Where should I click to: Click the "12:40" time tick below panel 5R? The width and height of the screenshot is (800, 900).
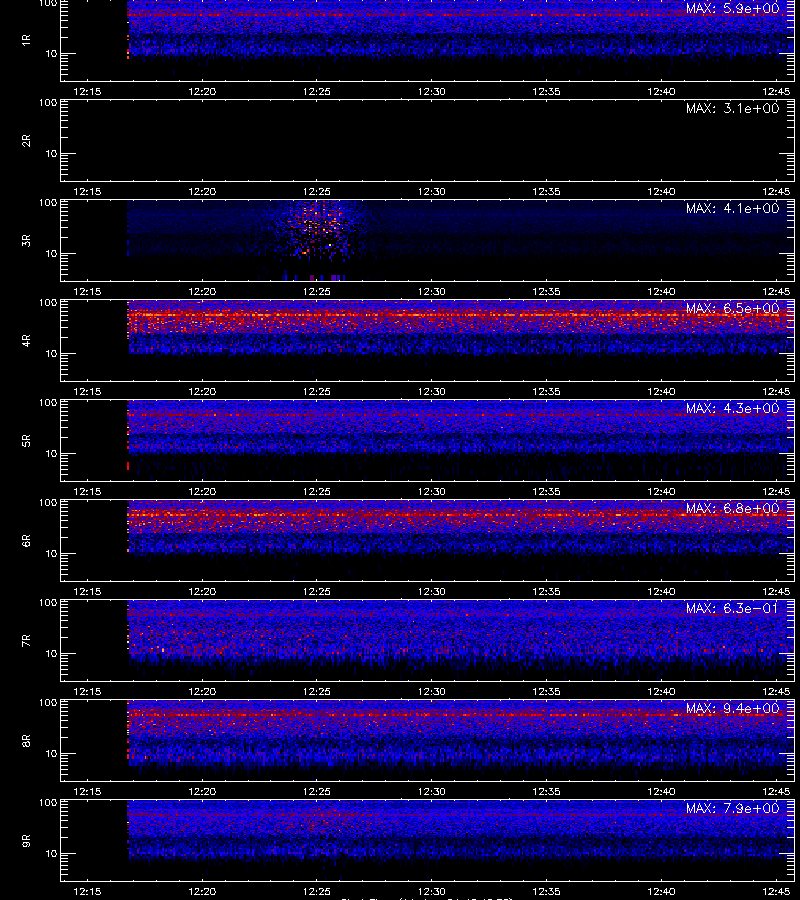click(661, 491)
